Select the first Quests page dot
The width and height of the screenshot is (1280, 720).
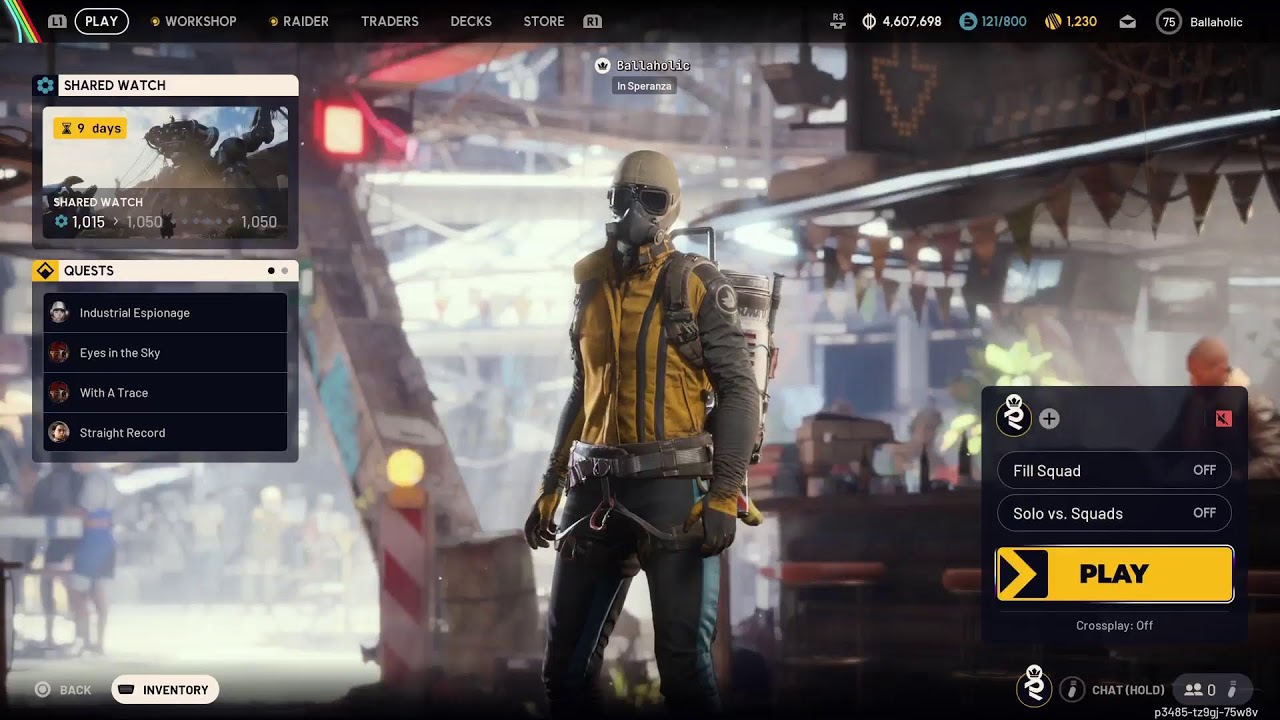[271, 271]
